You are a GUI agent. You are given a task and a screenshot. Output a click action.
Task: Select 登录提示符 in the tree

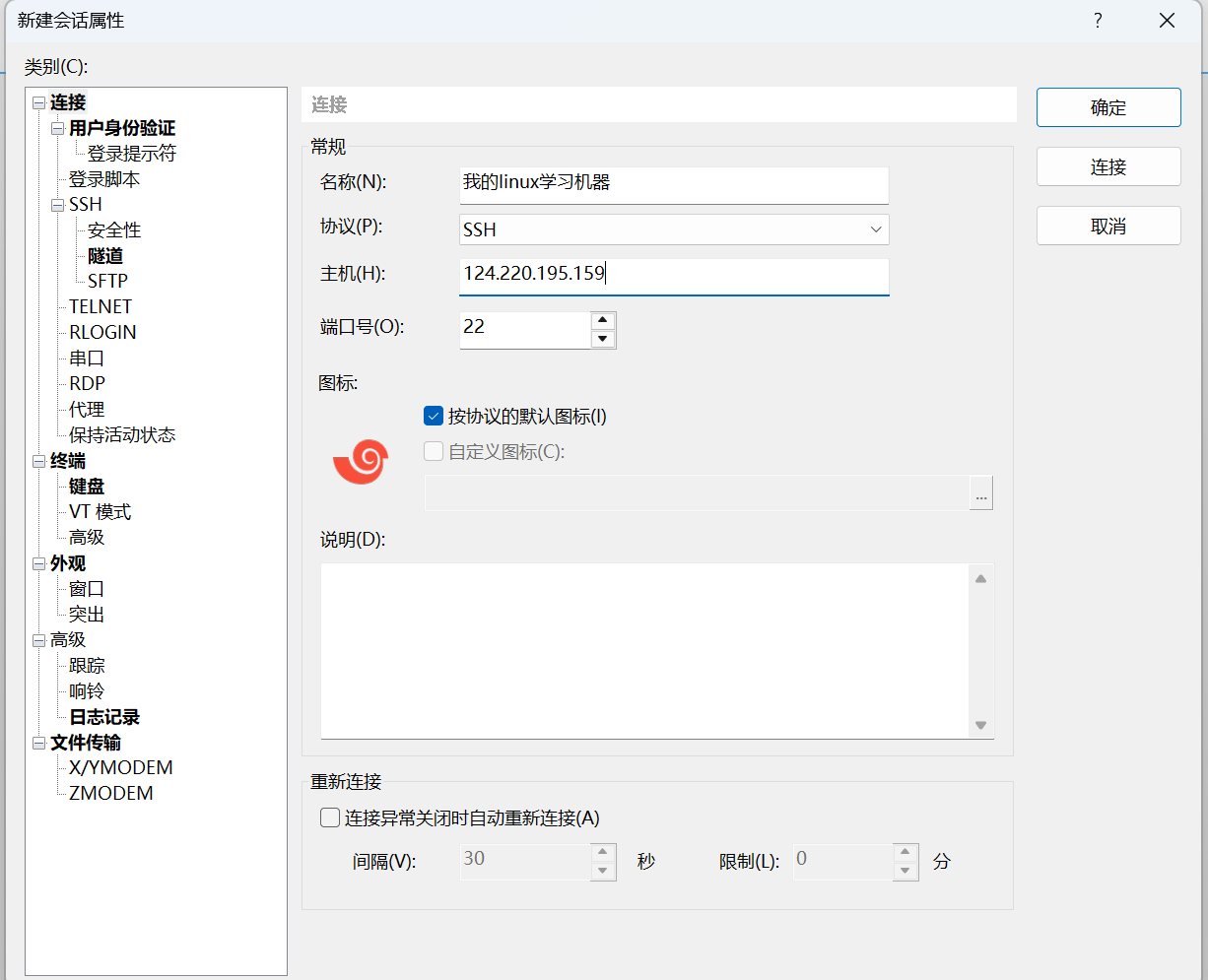coord(132,154)
